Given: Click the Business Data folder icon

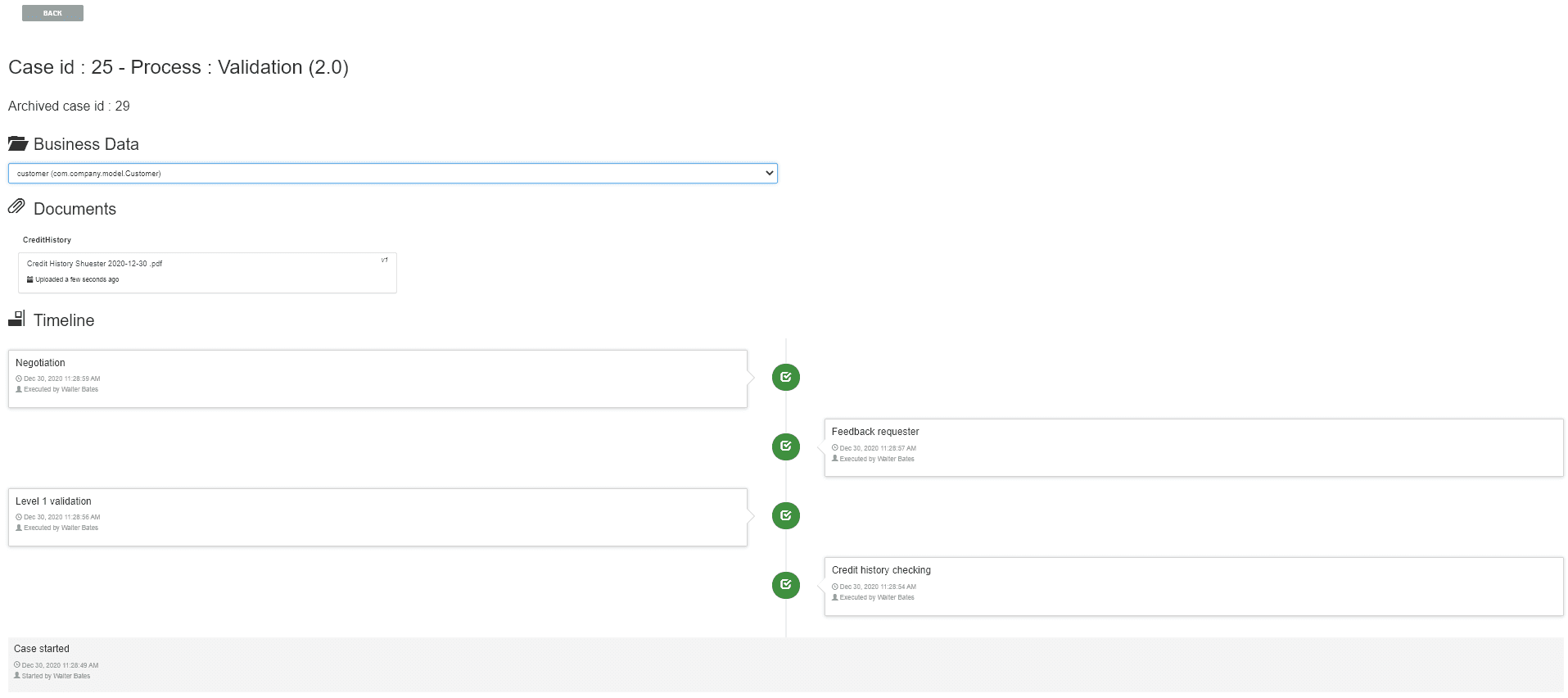Looking at the screenshot, I should click(18, 144).
